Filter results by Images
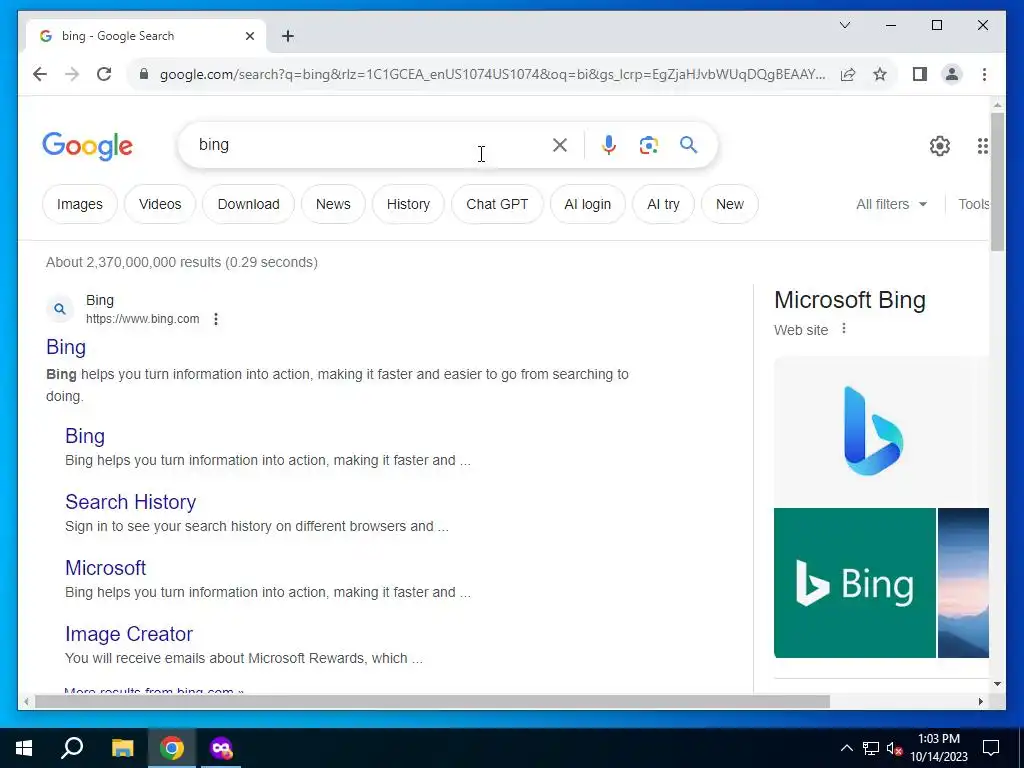The width and height of the screenshot is (1024, 768). 80,204
